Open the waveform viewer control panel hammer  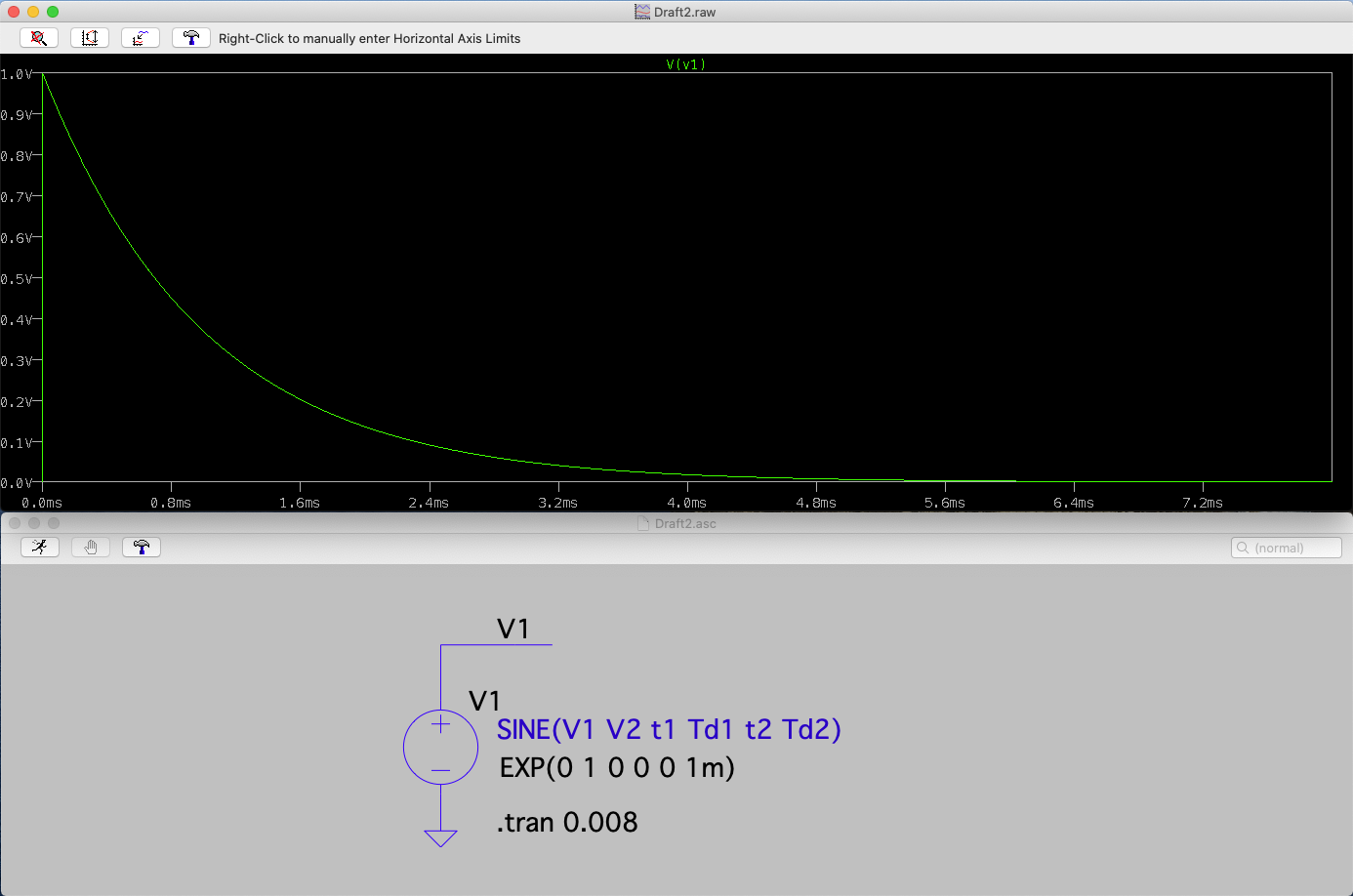(190, 37)
